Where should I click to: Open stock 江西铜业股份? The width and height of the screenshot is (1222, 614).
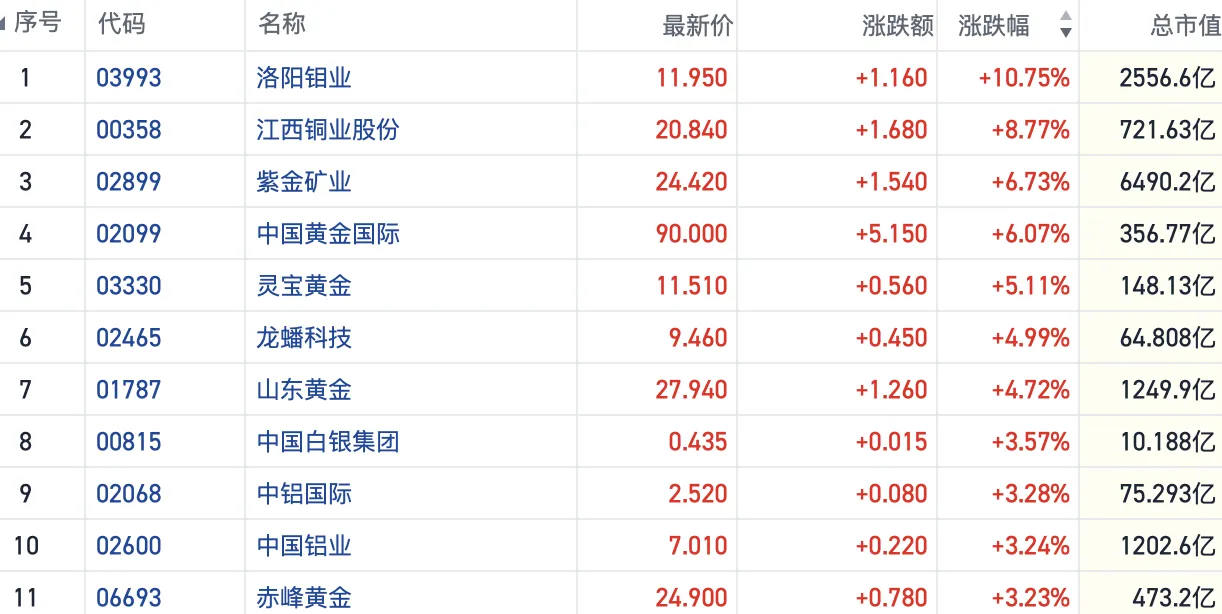click(328, 130)
